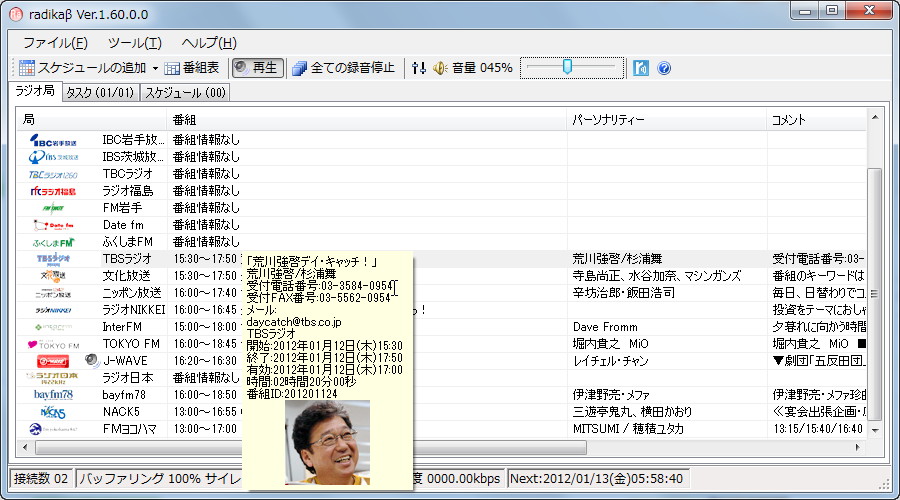The width and height of the screenshot is (900, 500).
Task: Select the bayfm78 station logo
Action: click(53, 395)
